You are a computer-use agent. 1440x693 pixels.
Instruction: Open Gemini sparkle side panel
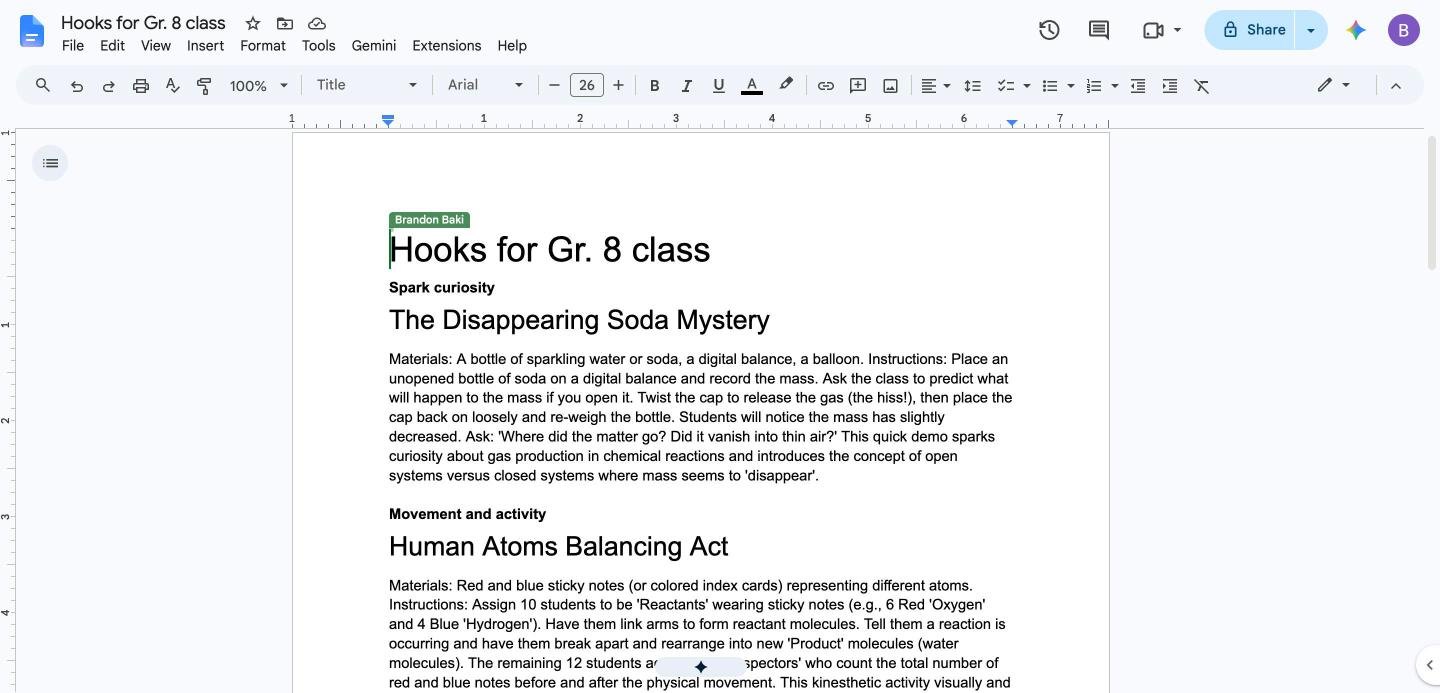(1356, 30)
